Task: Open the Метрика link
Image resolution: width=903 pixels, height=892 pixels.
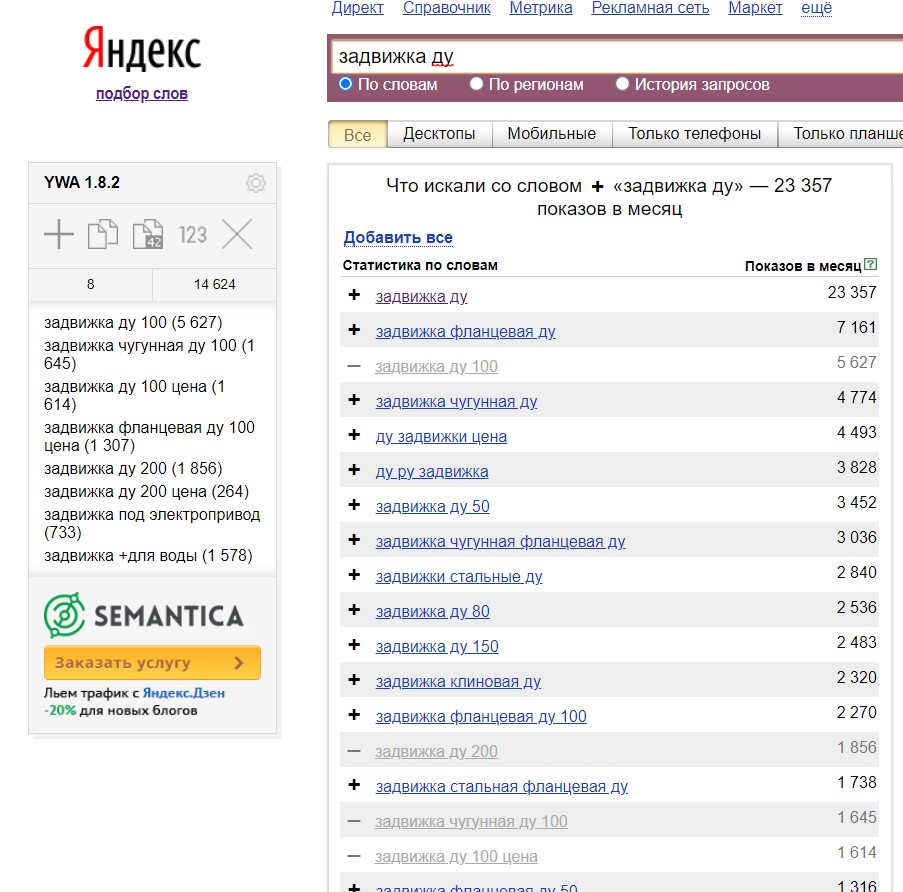Action: pos(541,7)
